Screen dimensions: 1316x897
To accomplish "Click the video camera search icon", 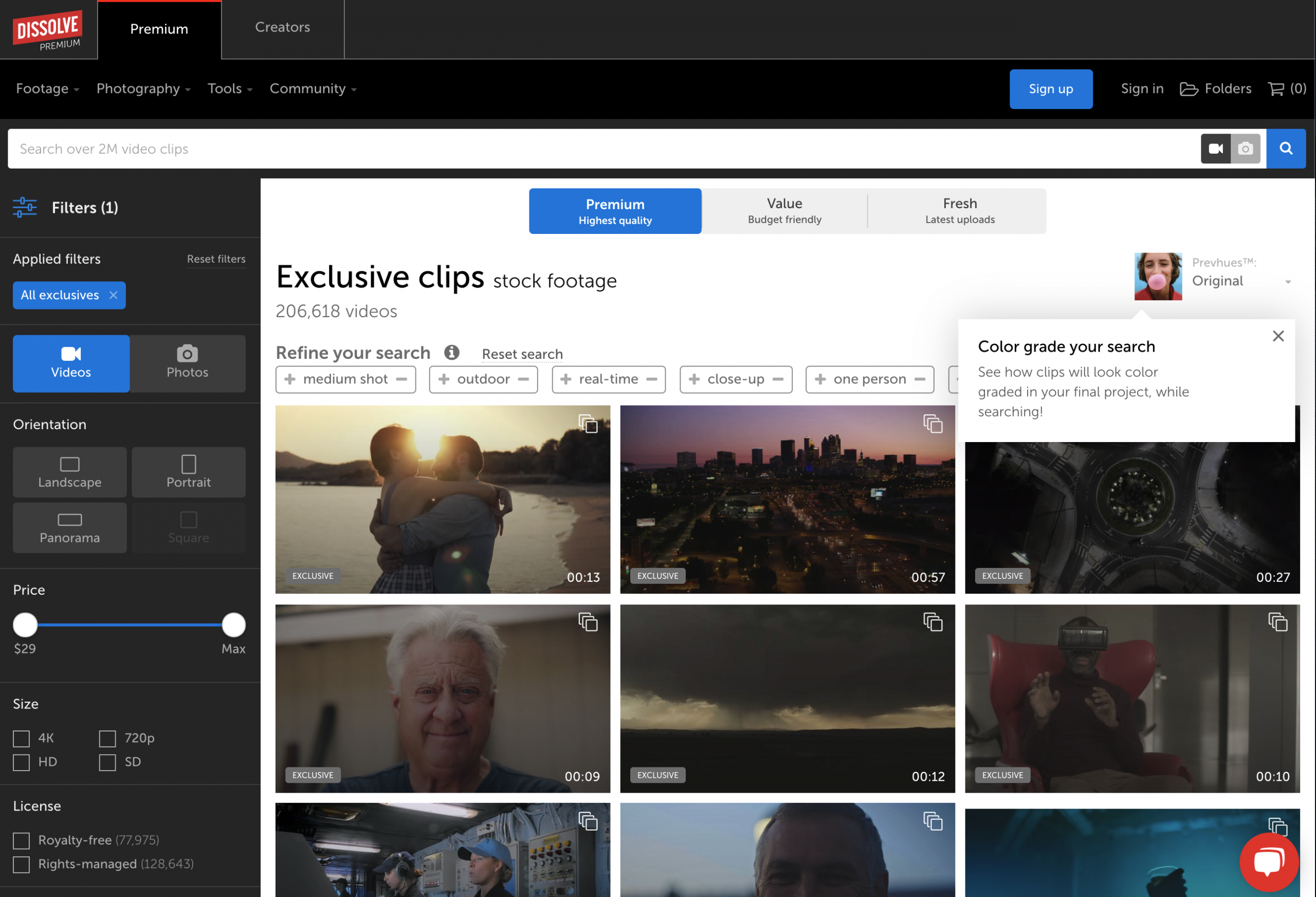I will point(1216,149).
